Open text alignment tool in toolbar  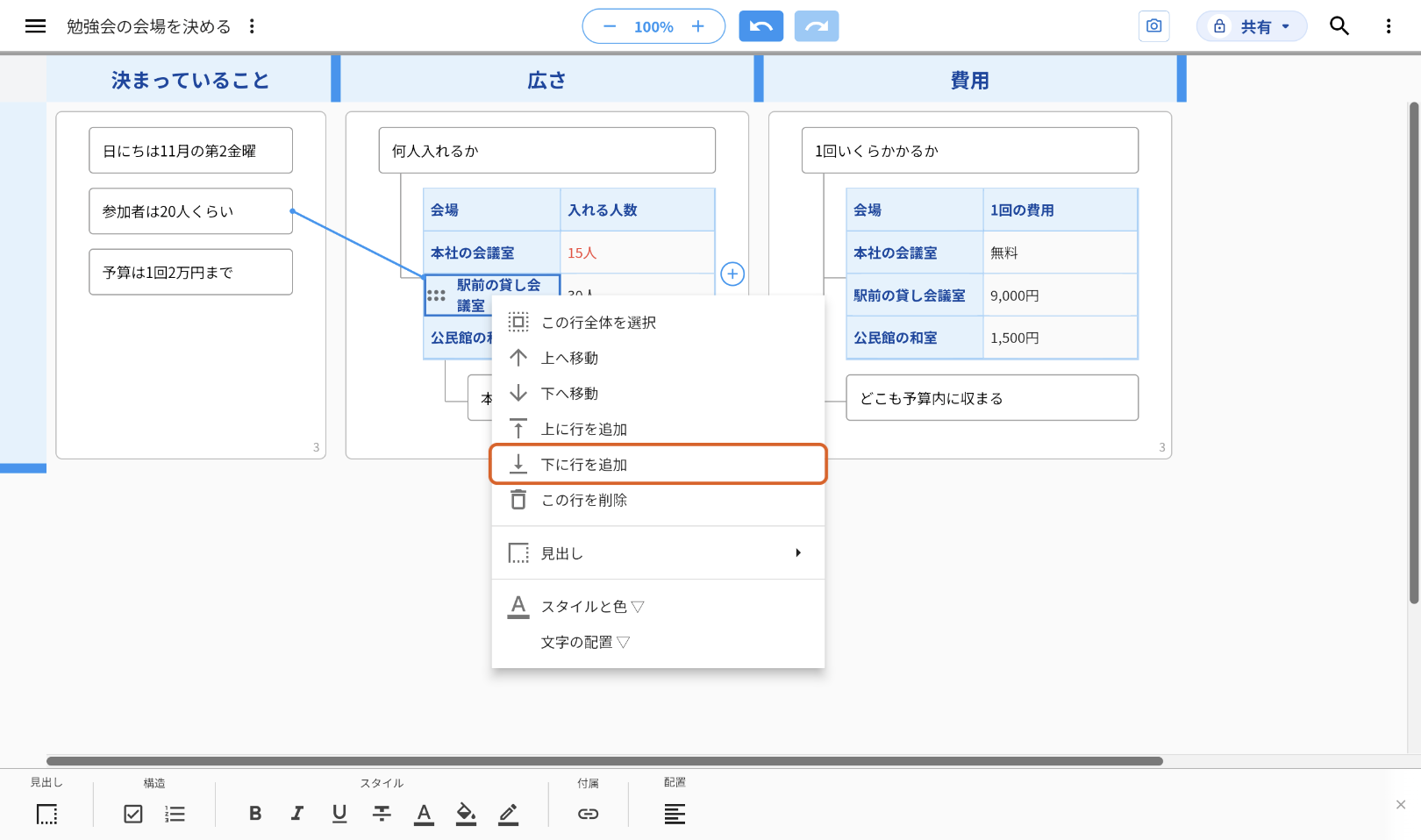pyautogui.click(x=675, y=814)
